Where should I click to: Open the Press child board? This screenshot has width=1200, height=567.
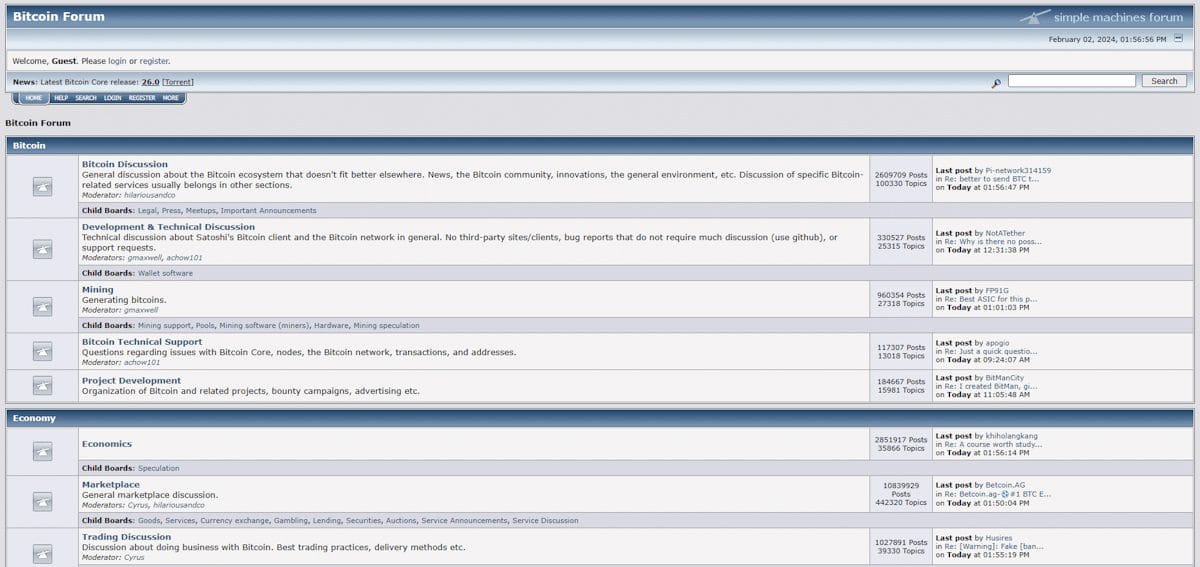tap(171, 211)
